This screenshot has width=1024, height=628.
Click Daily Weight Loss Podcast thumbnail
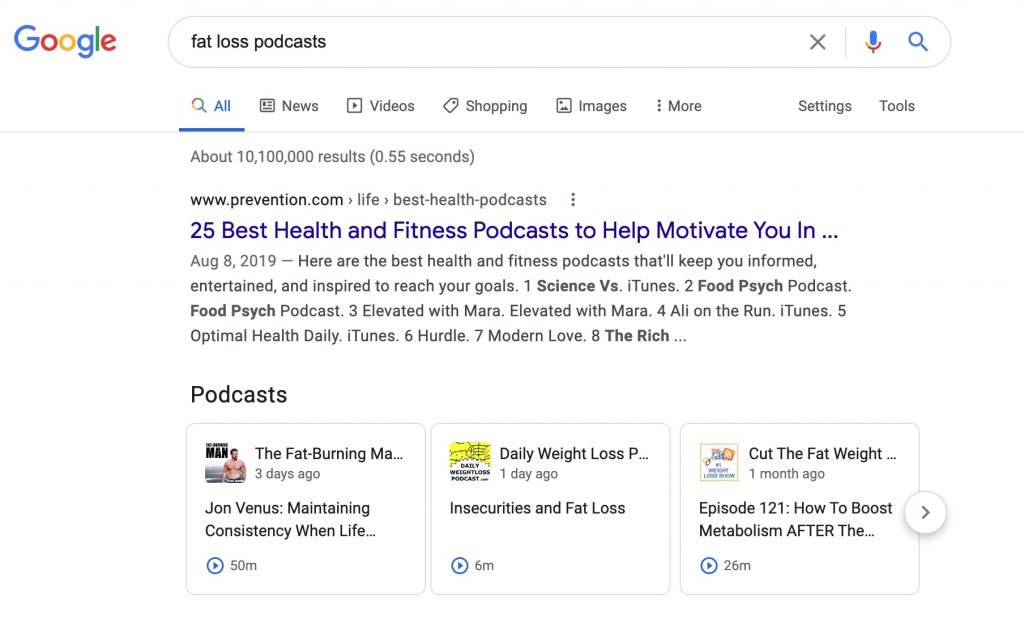(470, 463)
